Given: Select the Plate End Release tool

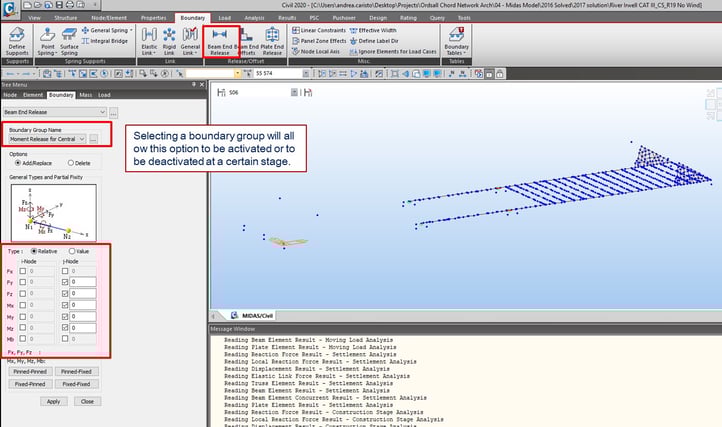Looking at the screenshot, I should [x=272, y=41].
